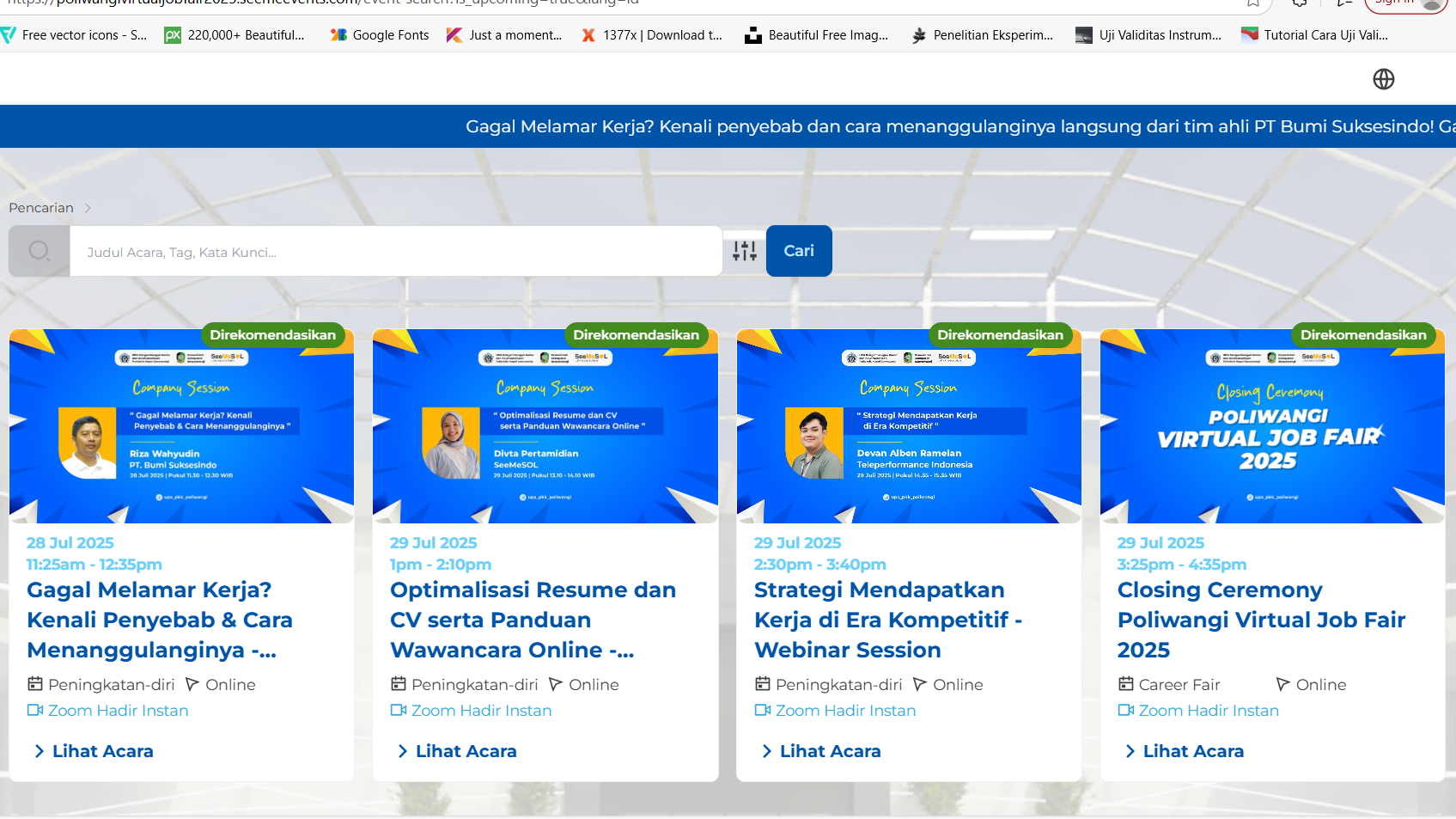Open the filter sliders icon
The image size is (1456, 819).
tap(745, 251)
